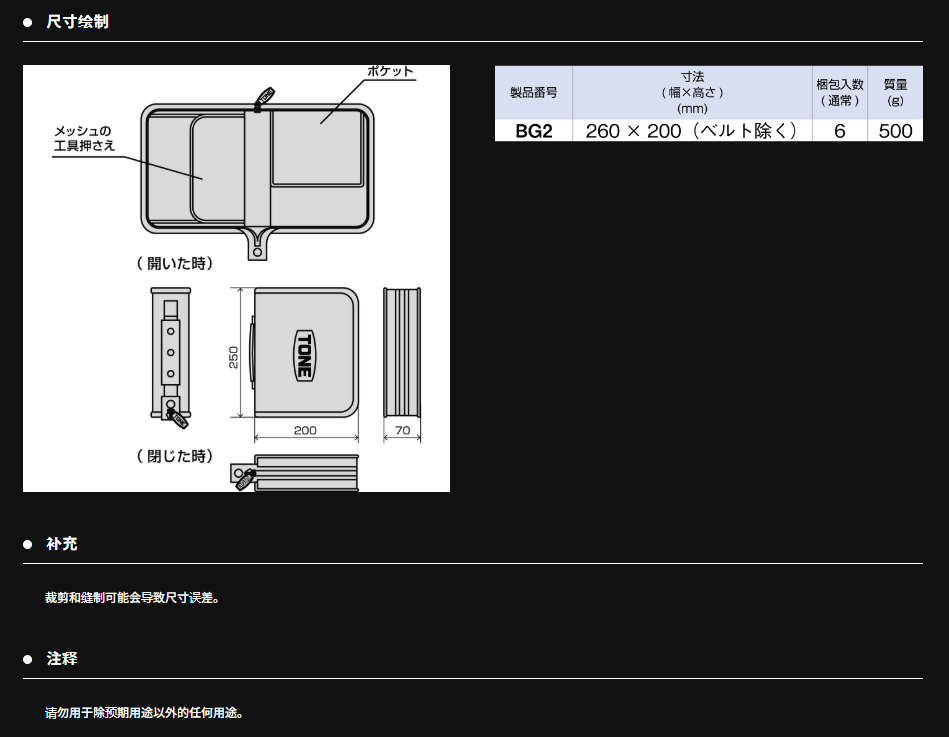The image size is (949, 737).
Task: Select the 补充 section heading
Action: tap(61, 544)
